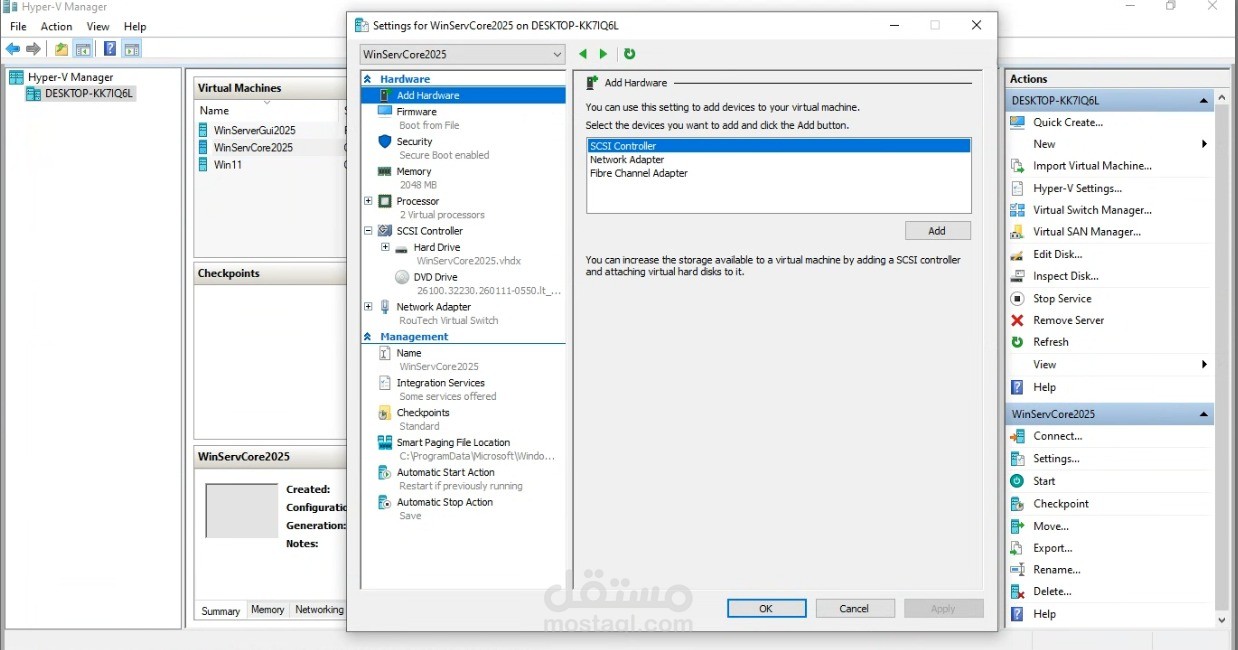Open the Help menu in menu bar
This screenshot has width=1238, height=650.
pyautogui.click(x=135, y=27)
